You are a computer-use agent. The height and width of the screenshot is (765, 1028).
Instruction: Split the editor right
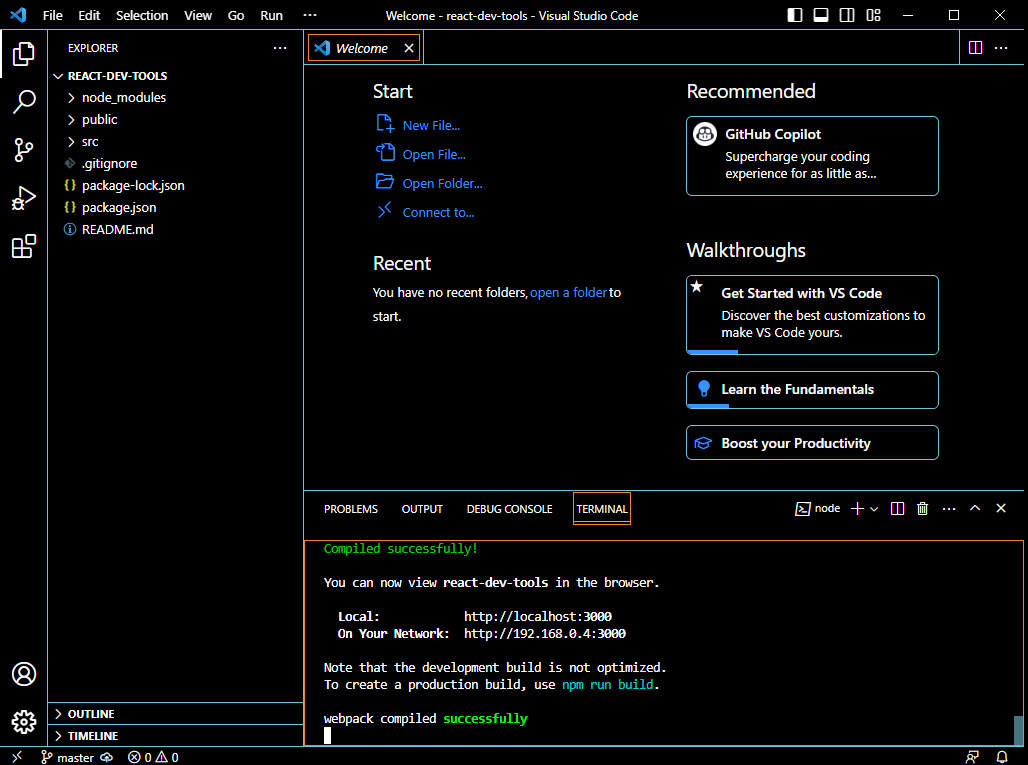[975, 48]
